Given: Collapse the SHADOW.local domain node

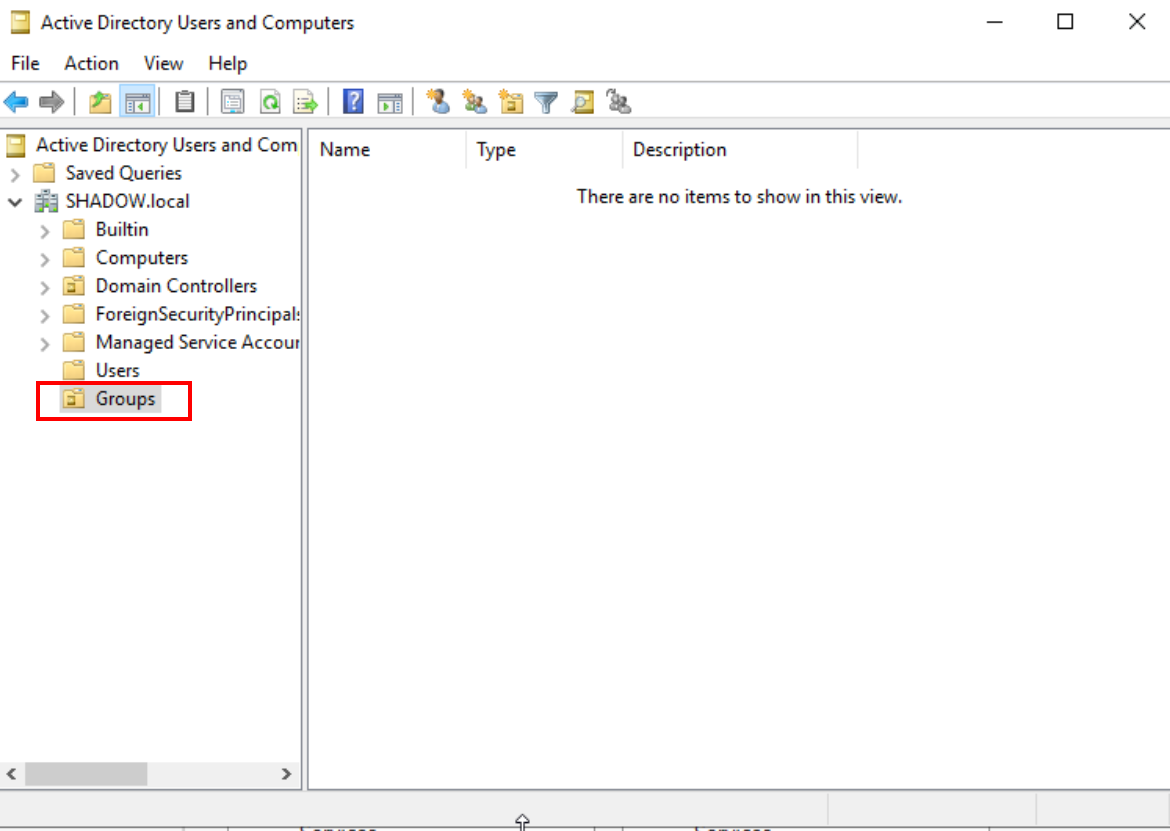Looking at the screenshot, I should point(15,202).
